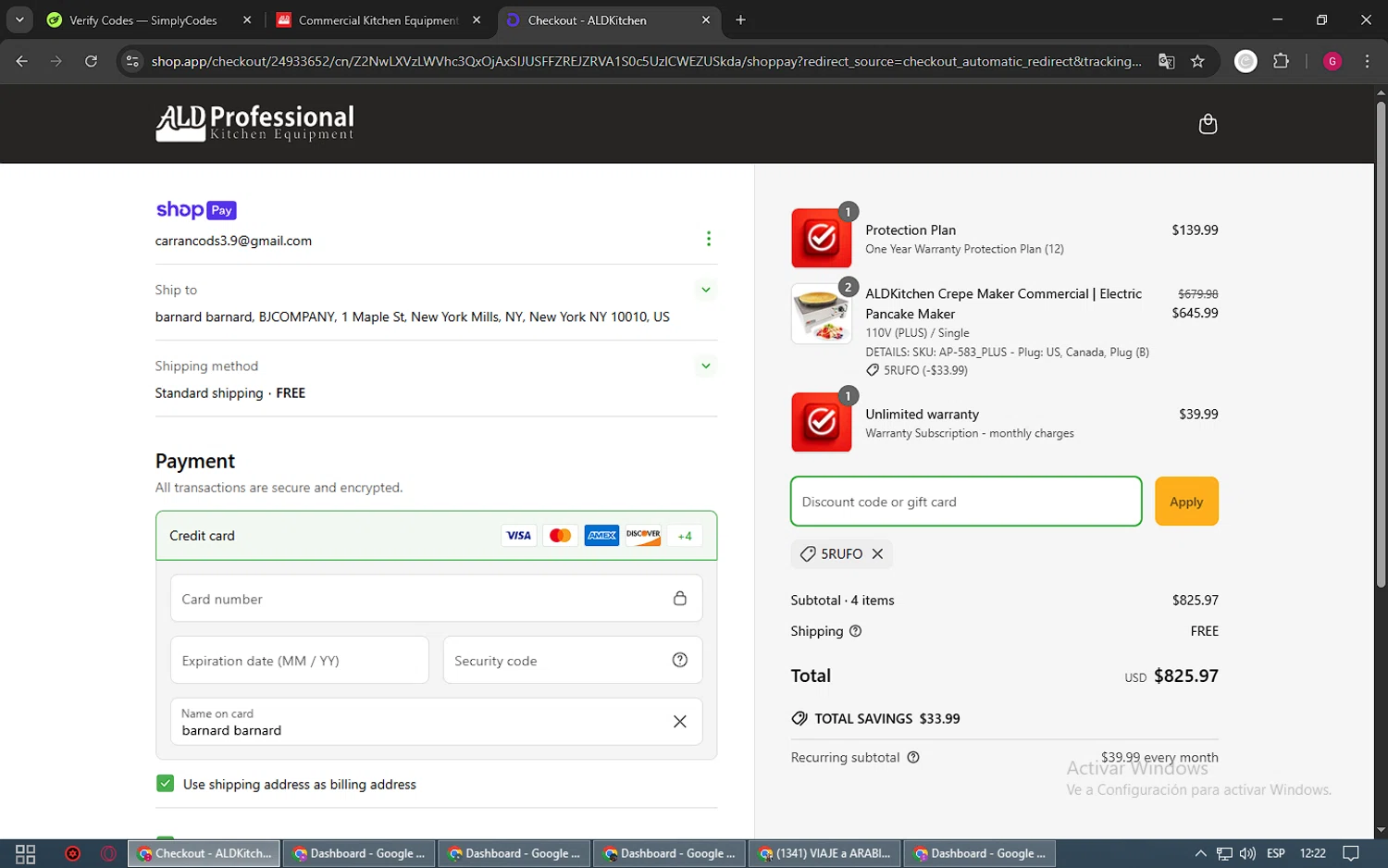This screenshot has height=868, width=1388.
Task: Click the Total $825.97 amount
Action: pos(1185,676)
